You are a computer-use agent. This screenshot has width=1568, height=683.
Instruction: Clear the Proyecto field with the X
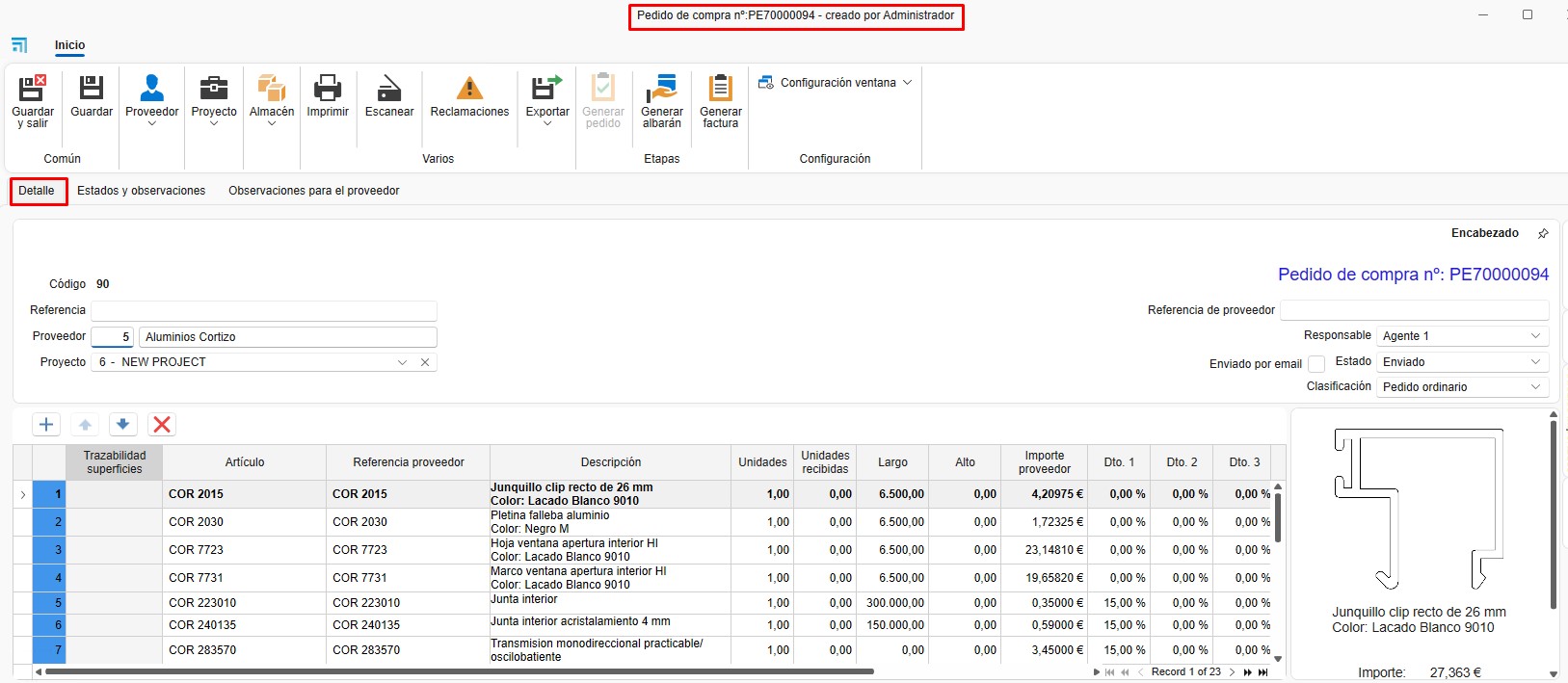point(425,362)
